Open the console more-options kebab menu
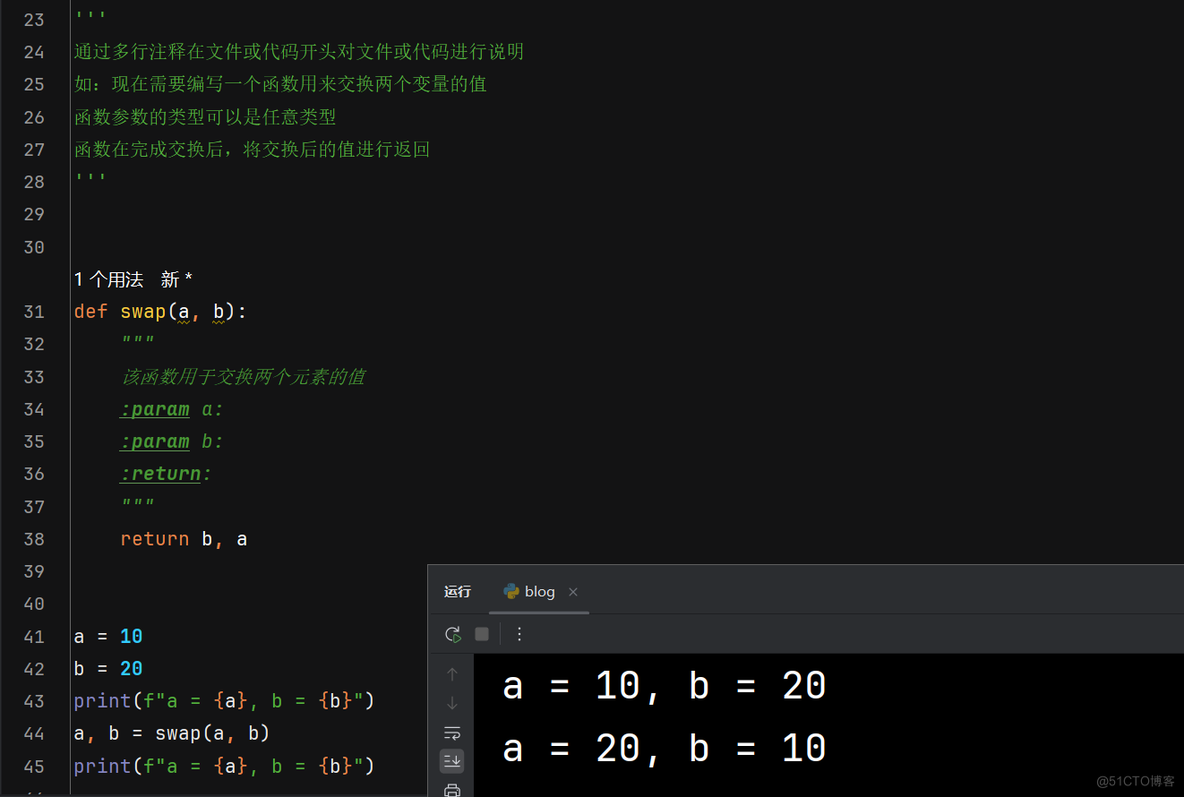This screenshot has width=1184, height=797. pos(518,634)
